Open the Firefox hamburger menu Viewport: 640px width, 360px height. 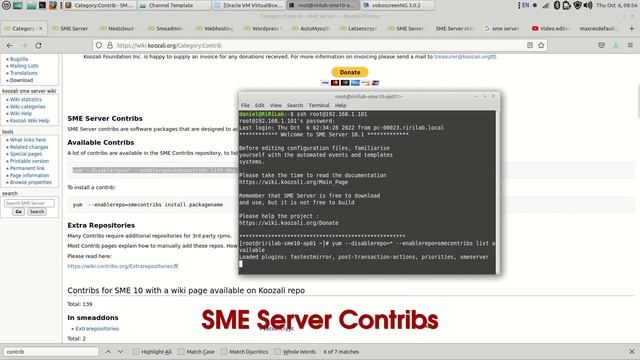pos(630,45)
